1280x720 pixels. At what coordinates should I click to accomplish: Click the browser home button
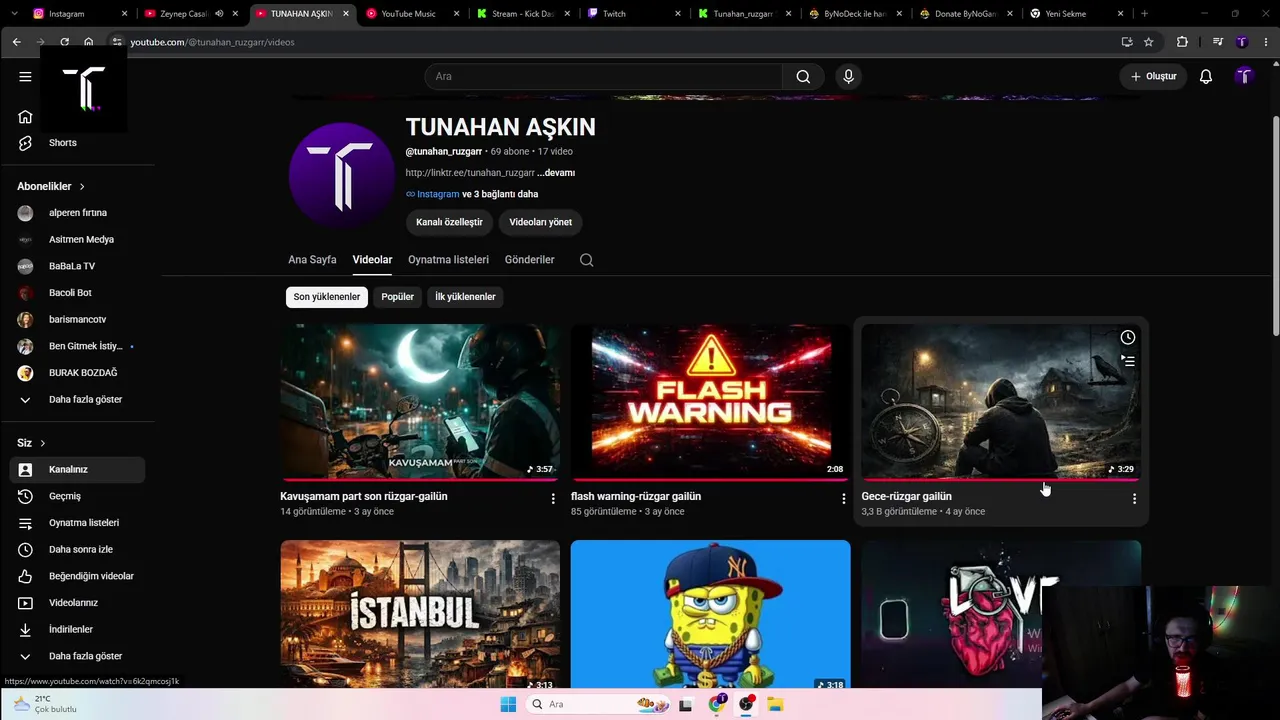coord(88,42)
